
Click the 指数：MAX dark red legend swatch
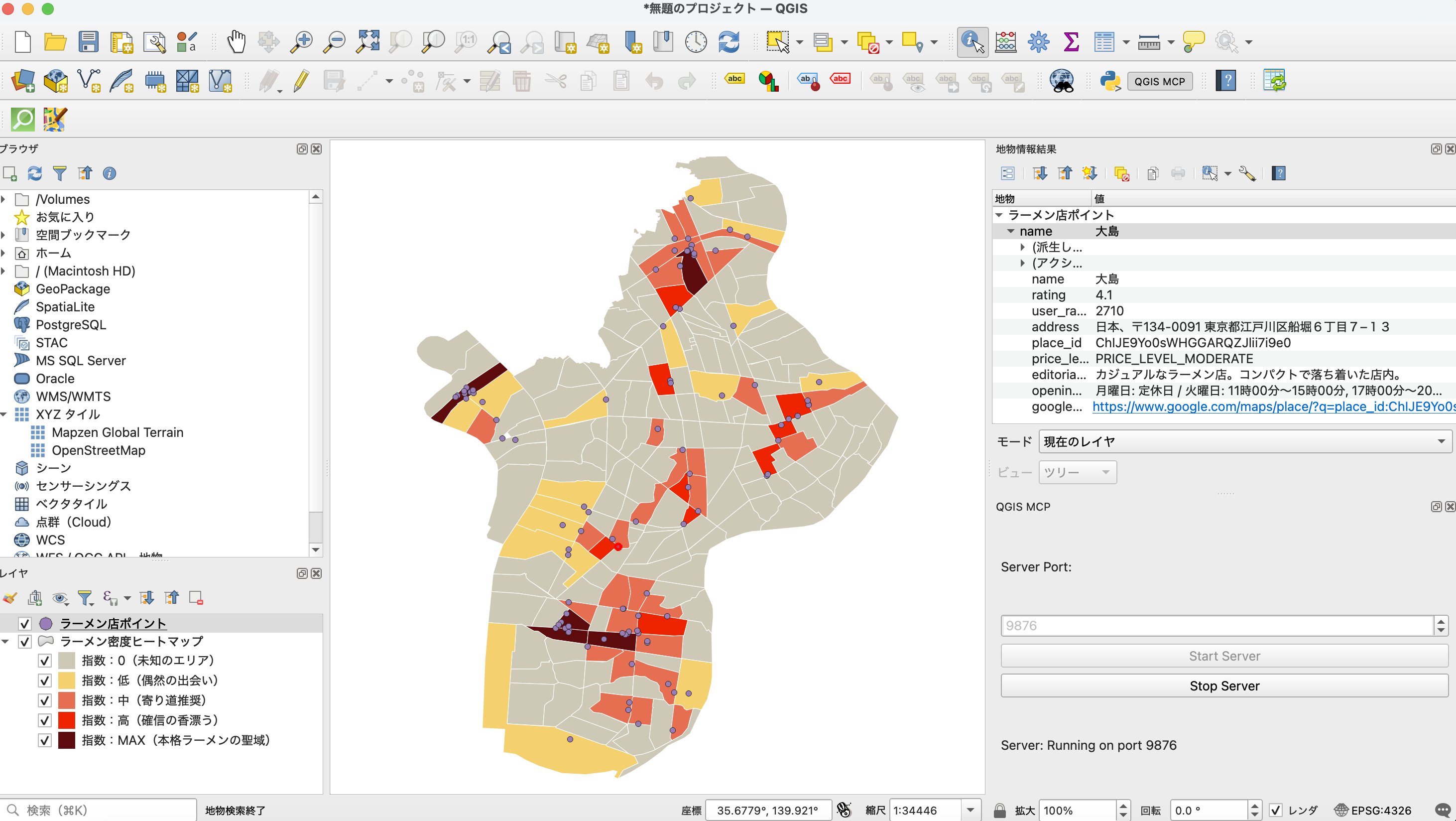coord(67,740)
